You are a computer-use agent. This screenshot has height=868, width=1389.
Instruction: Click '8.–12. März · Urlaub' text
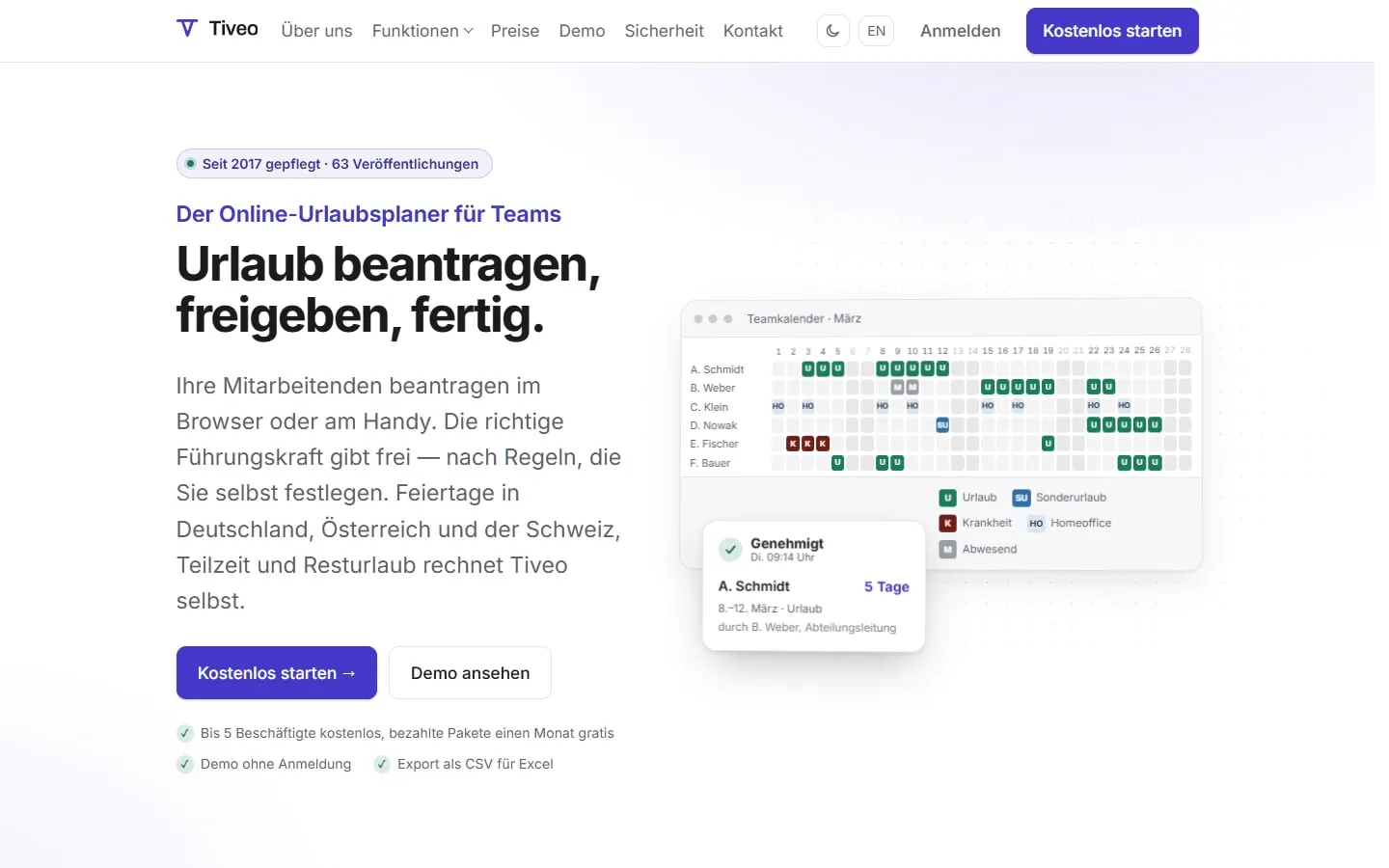770,609
